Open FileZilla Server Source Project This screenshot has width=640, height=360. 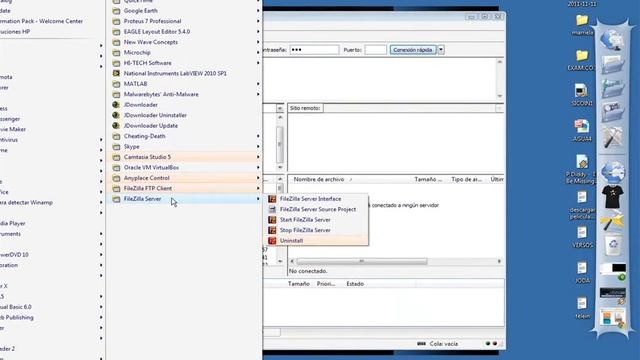[x=318, y=209]
